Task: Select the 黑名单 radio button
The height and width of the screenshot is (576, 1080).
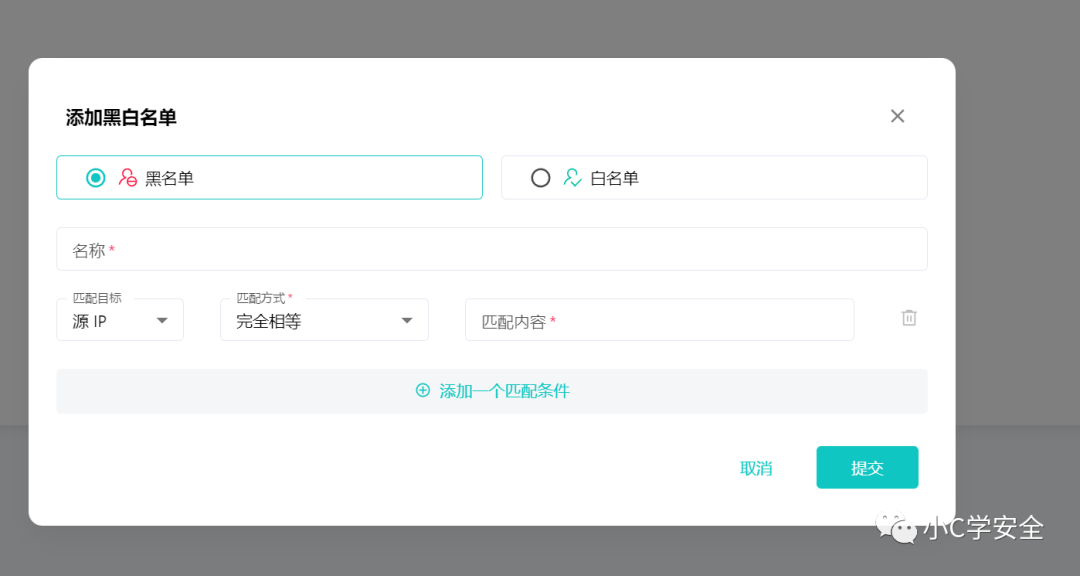Action: [96, 178]
